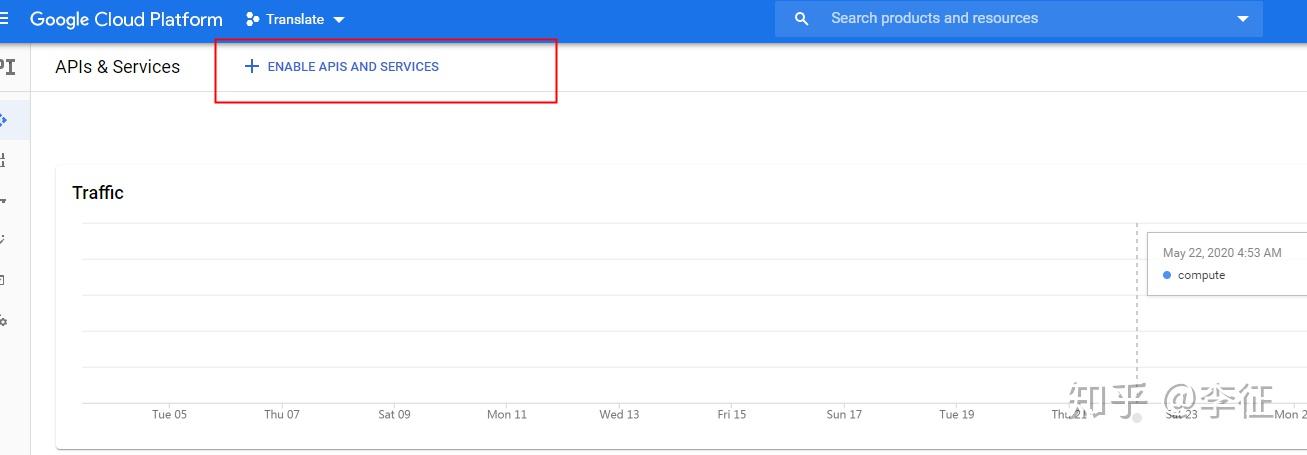Click ENABLE APIS AND SERVICES button

[x=342, y=67]
